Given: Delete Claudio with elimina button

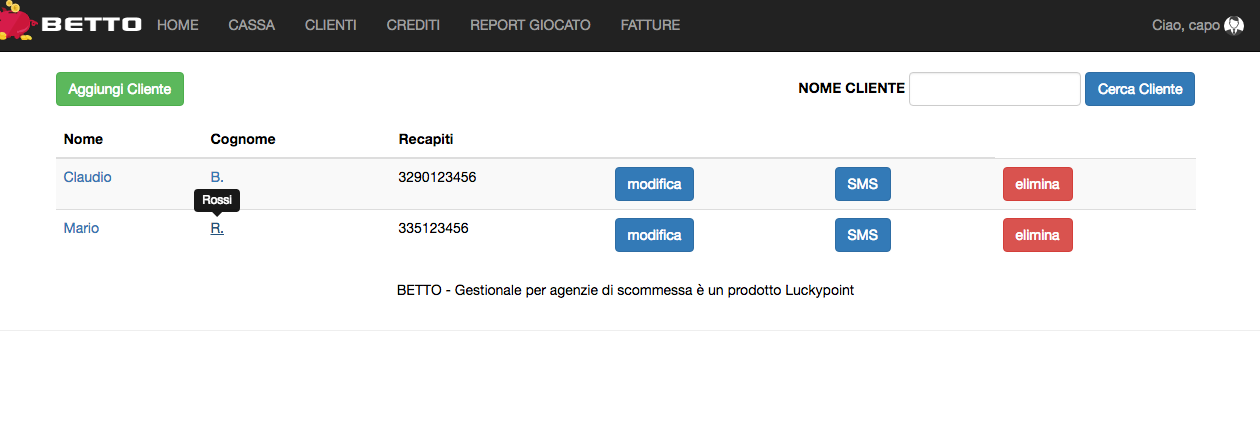Looking at the screenshot, I should click(x=1037, y=184).
